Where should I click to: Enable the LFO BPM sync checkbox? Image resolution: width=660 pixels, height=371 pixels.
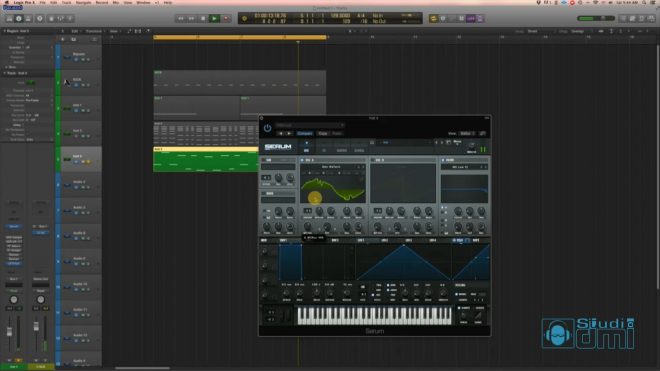pos(388,285)
